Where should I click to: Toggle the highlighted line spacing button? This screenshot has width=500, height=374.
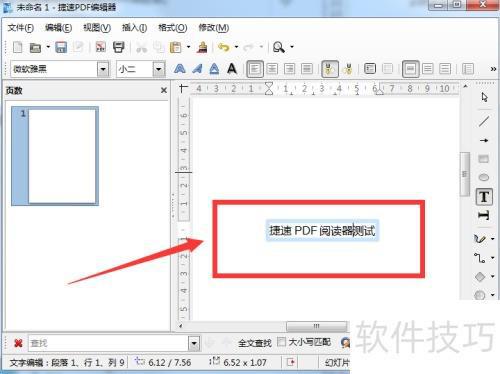click(x=411, y=69)
